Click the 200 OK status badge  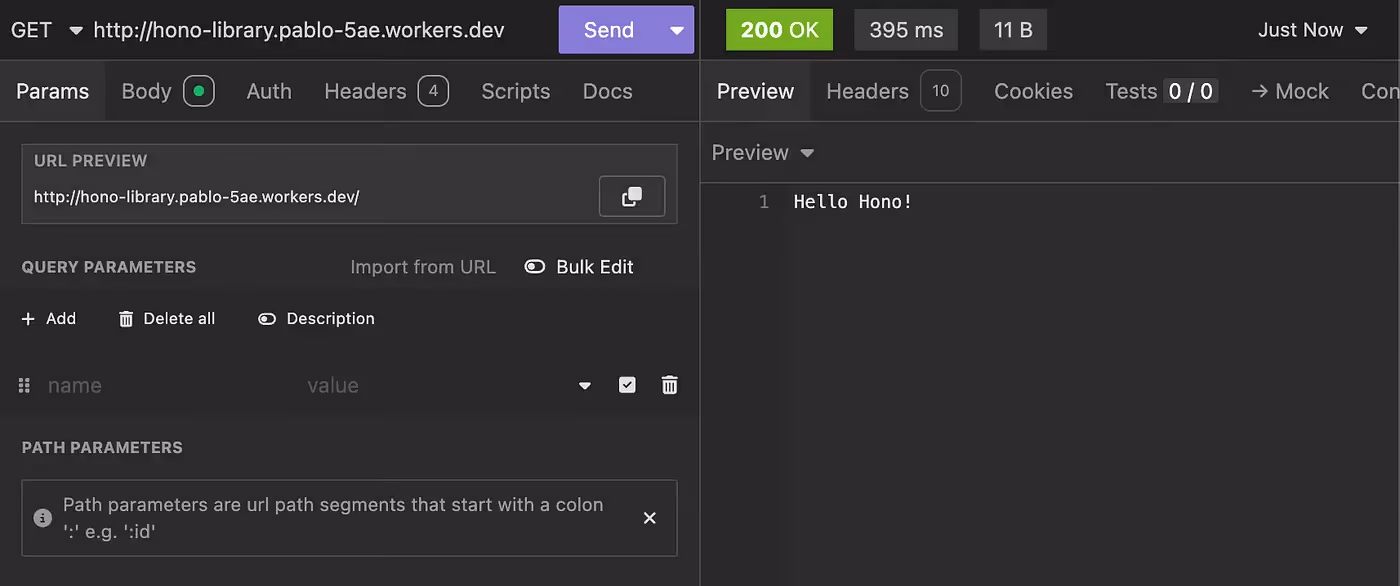point(780,30)
